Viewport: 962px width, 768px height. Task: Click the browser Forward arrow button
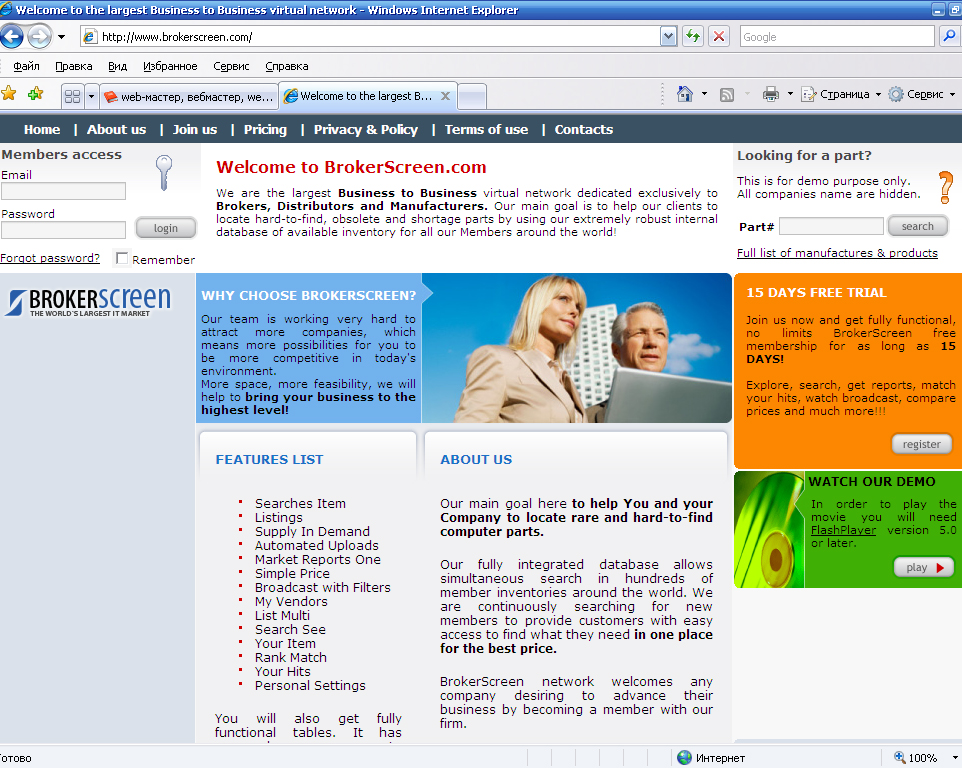coord(40,37)
